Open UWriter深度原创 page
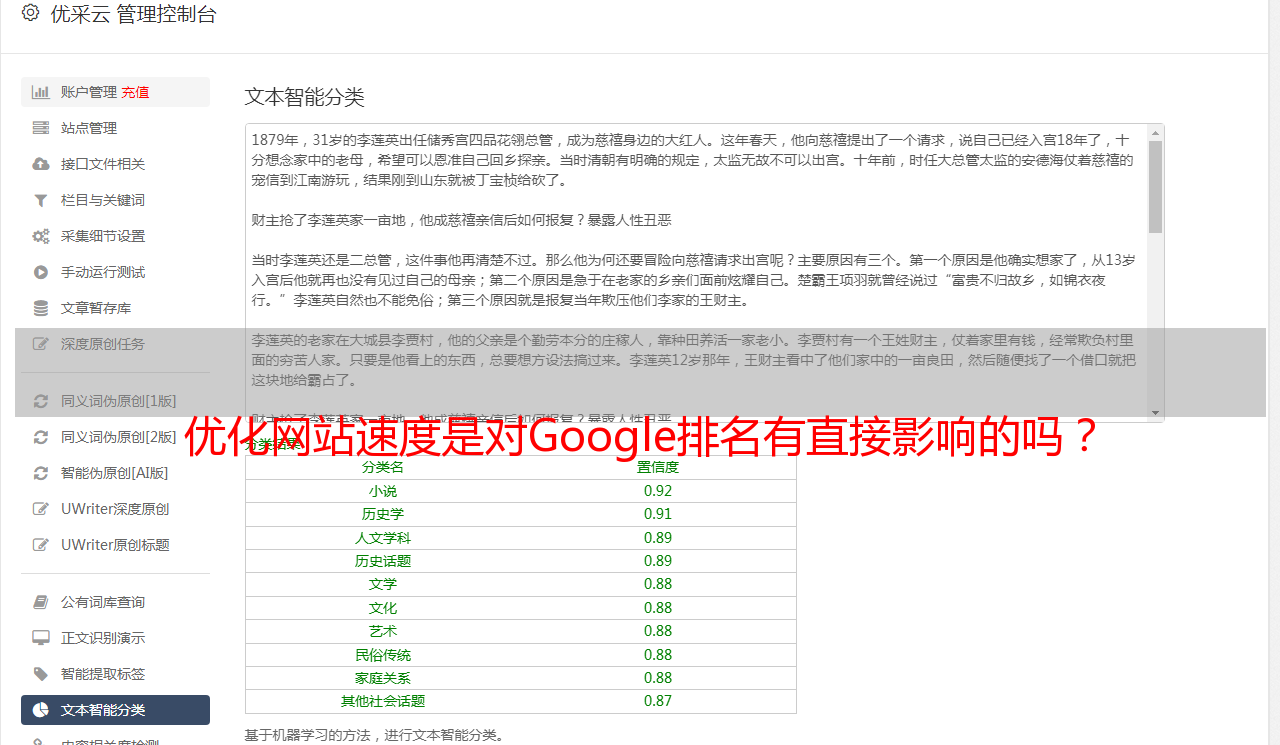1280x745 pixels. coord(115,509)
